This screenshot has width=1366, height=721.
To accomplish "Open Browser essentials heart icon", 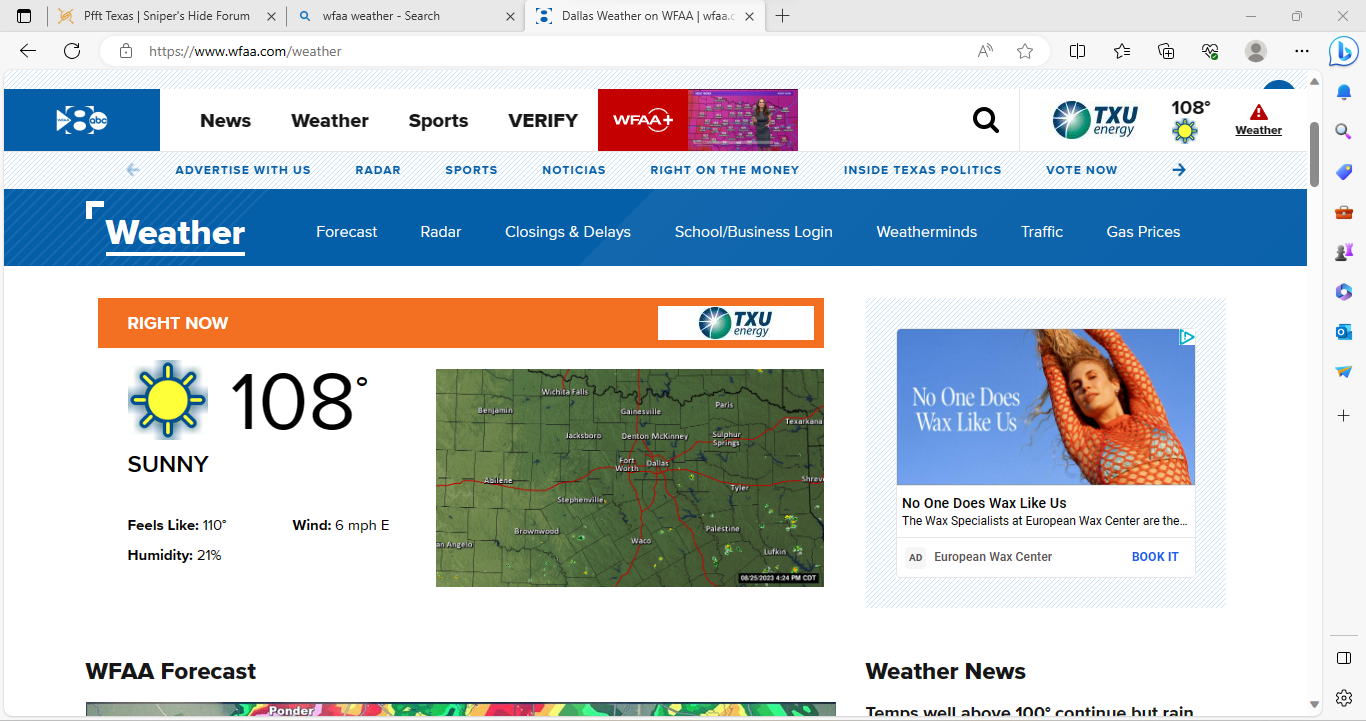I will tap(1210, 51).
